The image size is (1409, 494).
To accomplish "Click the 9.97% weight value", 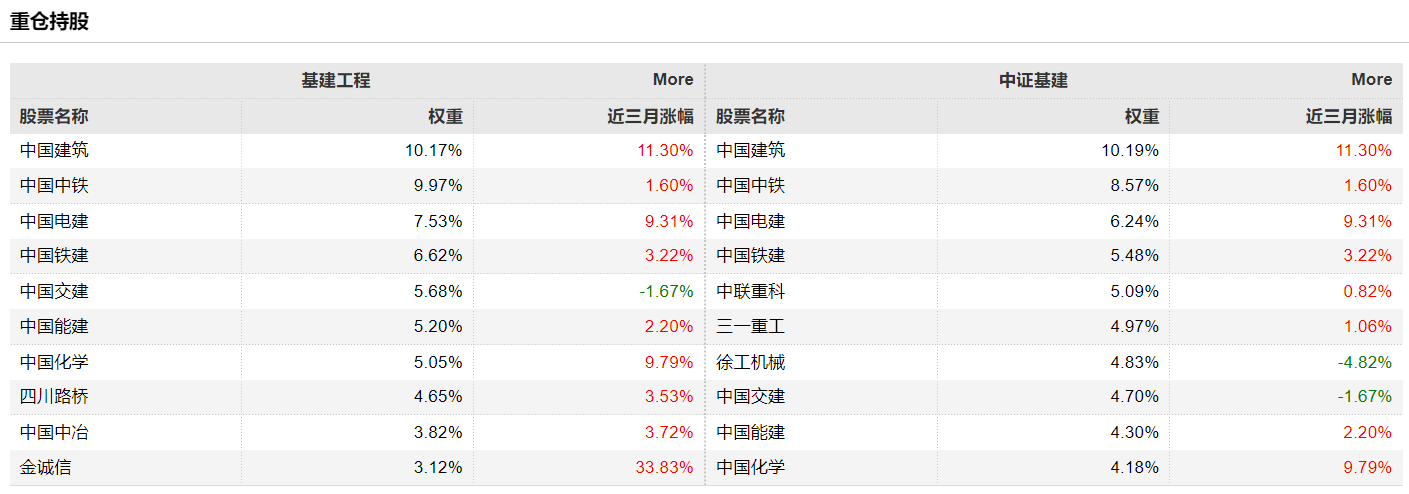I will coord(438,185).
